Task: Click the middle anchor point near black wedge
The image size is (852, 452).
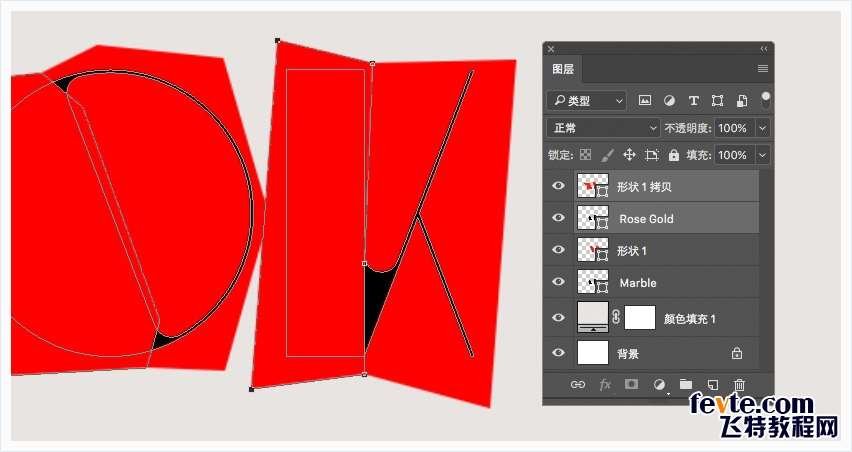Action: (x=365, y=263)
